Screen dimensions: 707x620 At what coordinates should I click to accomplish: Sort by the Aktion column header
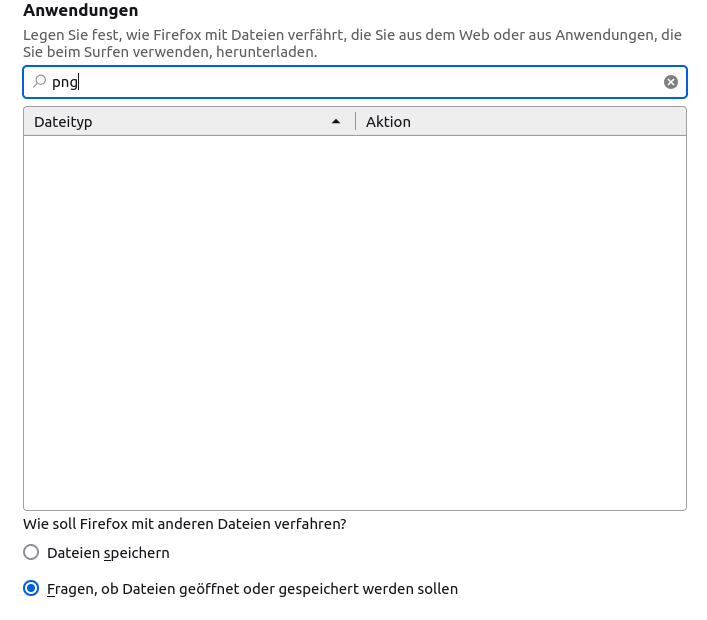521,122
